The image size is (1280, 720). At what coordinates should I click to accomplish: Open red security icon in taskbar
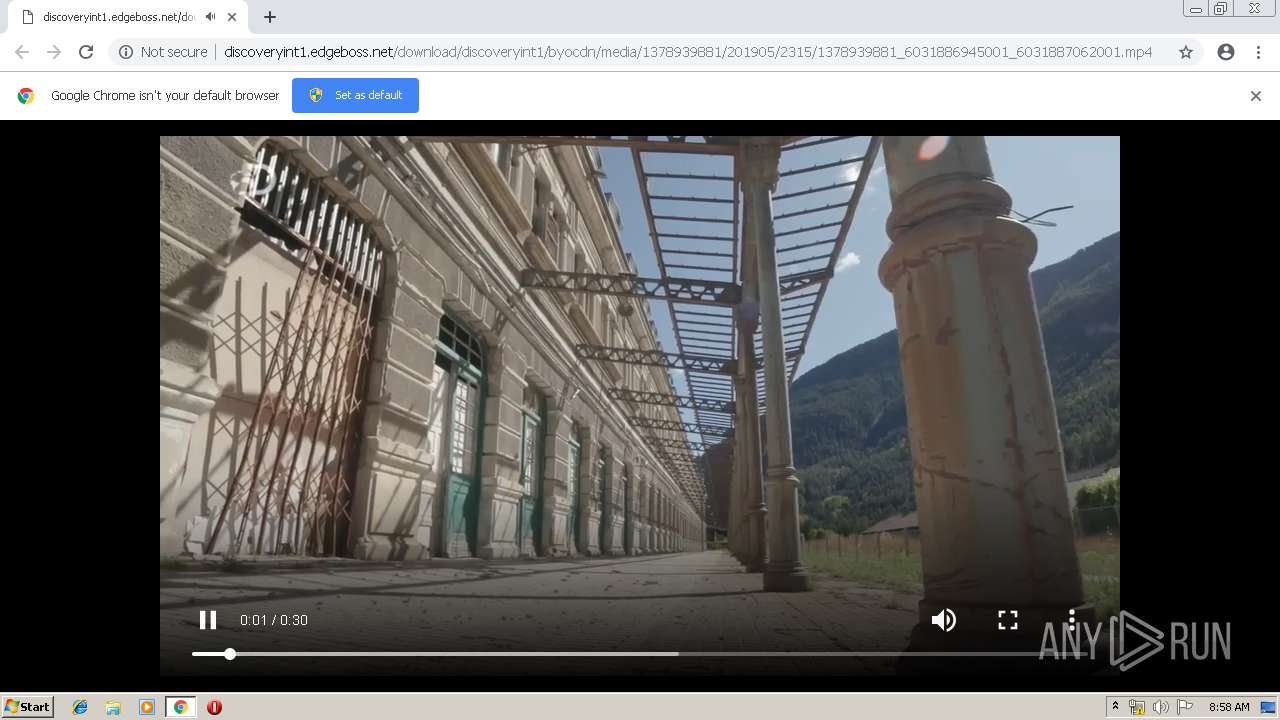coord(214,707)
